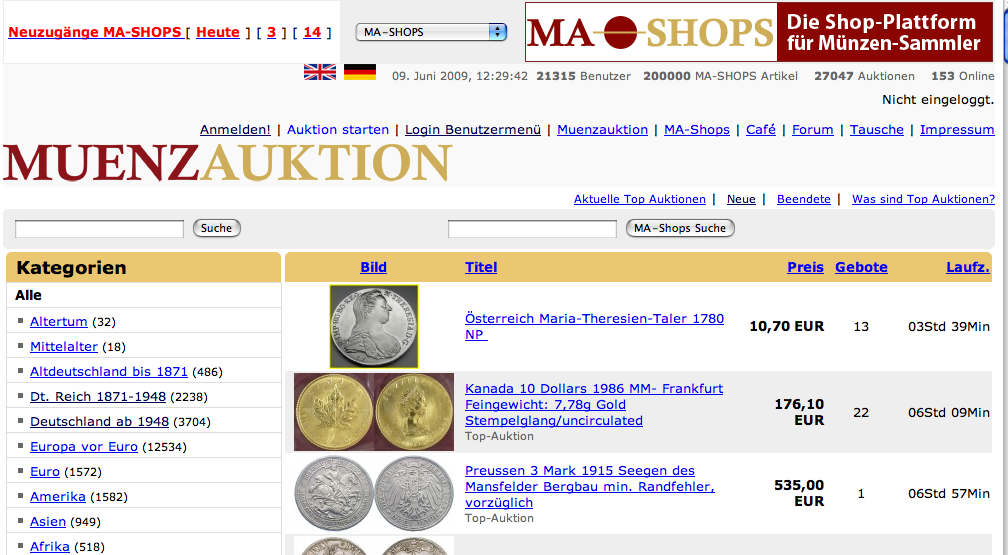
Task: Click remaining time 06Std 57Min
Action: coord(949,494)
